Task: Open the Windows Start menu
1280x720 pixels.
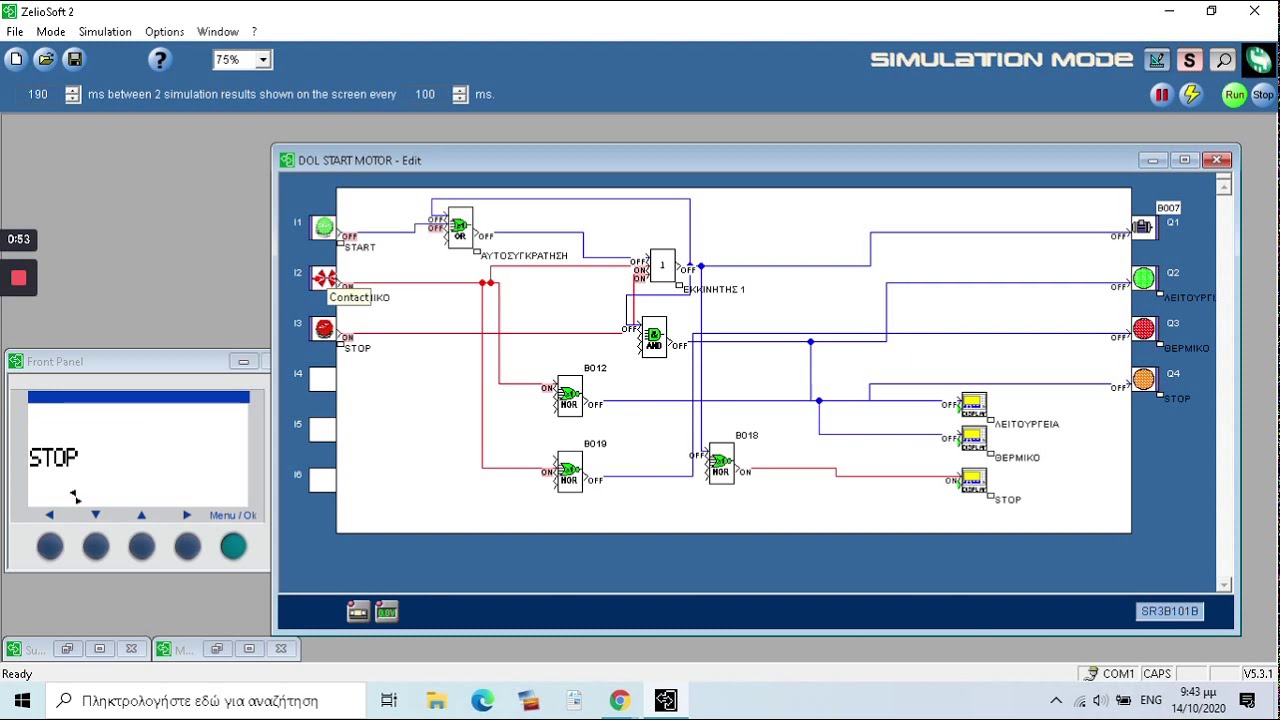Action: (23, 700)
